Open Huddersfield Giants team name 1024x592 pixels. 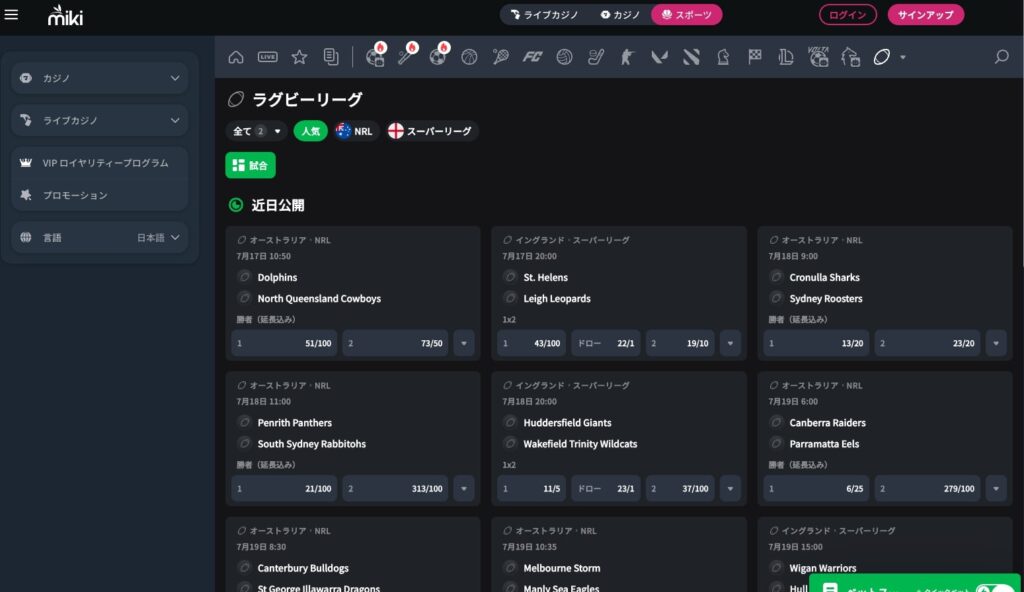567,423
